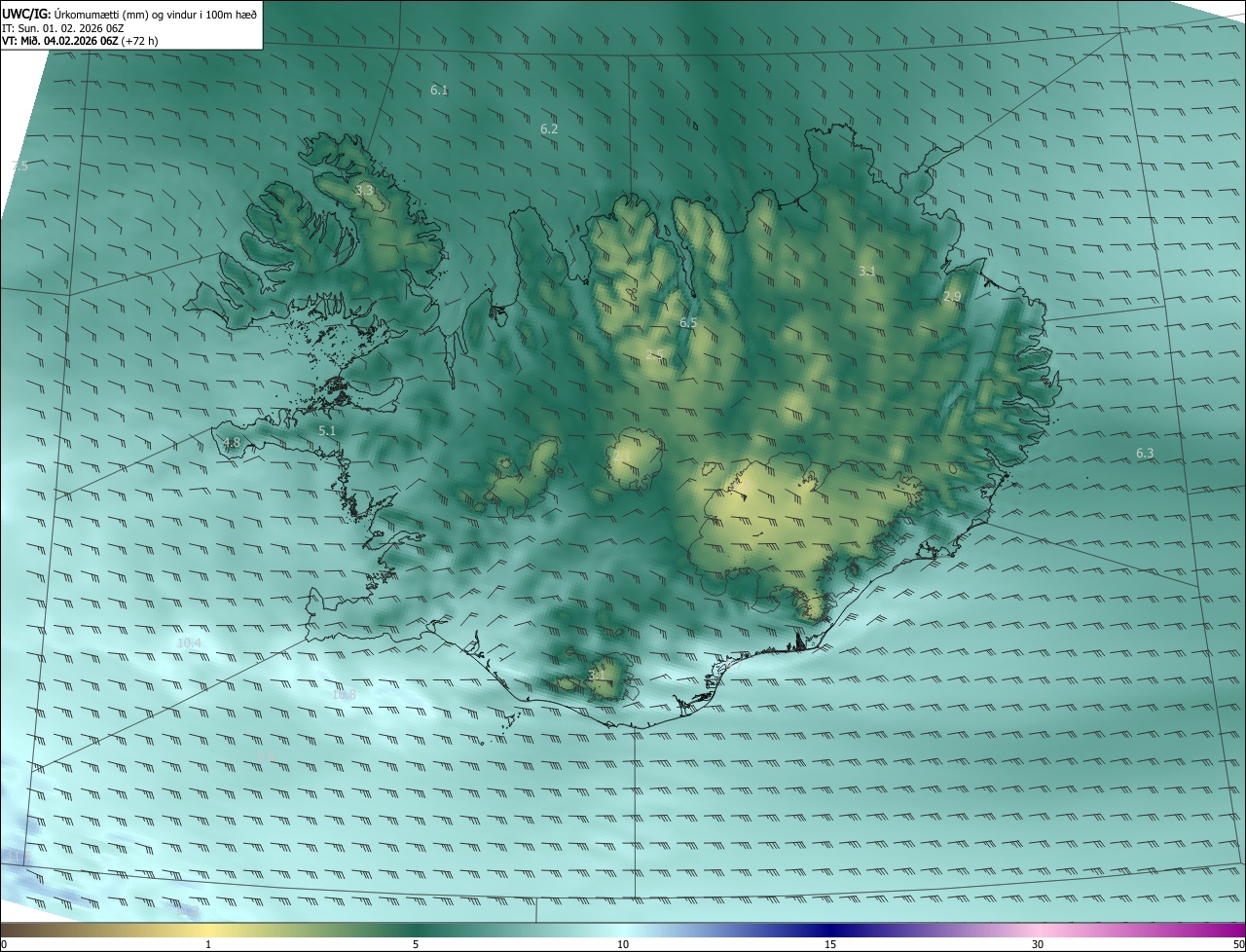Click the 2.9 value in the northeast
The image size is (1246, 952).
[952, 296]
